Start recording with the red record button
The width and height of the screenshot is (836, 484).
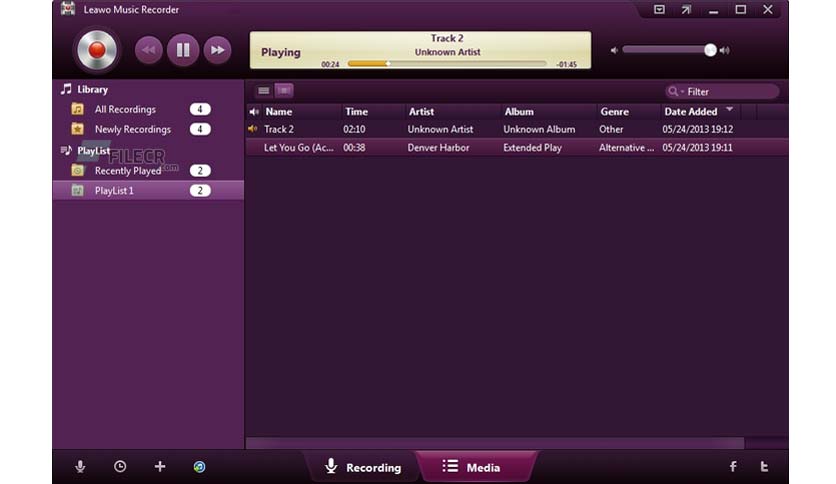click(97, 50)
